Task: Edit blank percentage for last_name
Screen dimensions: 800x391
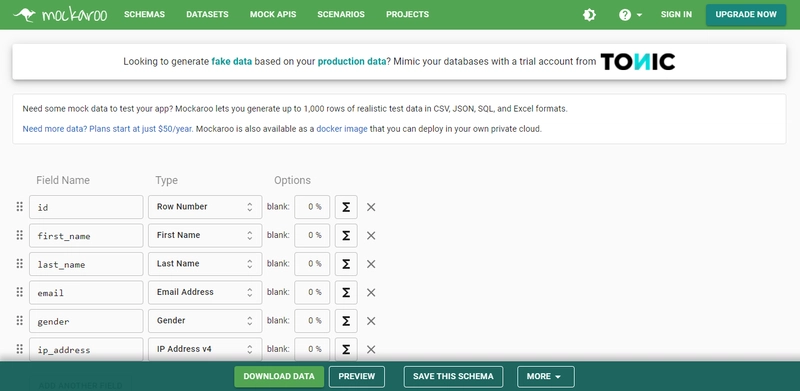Action: [x=312, y=264]
